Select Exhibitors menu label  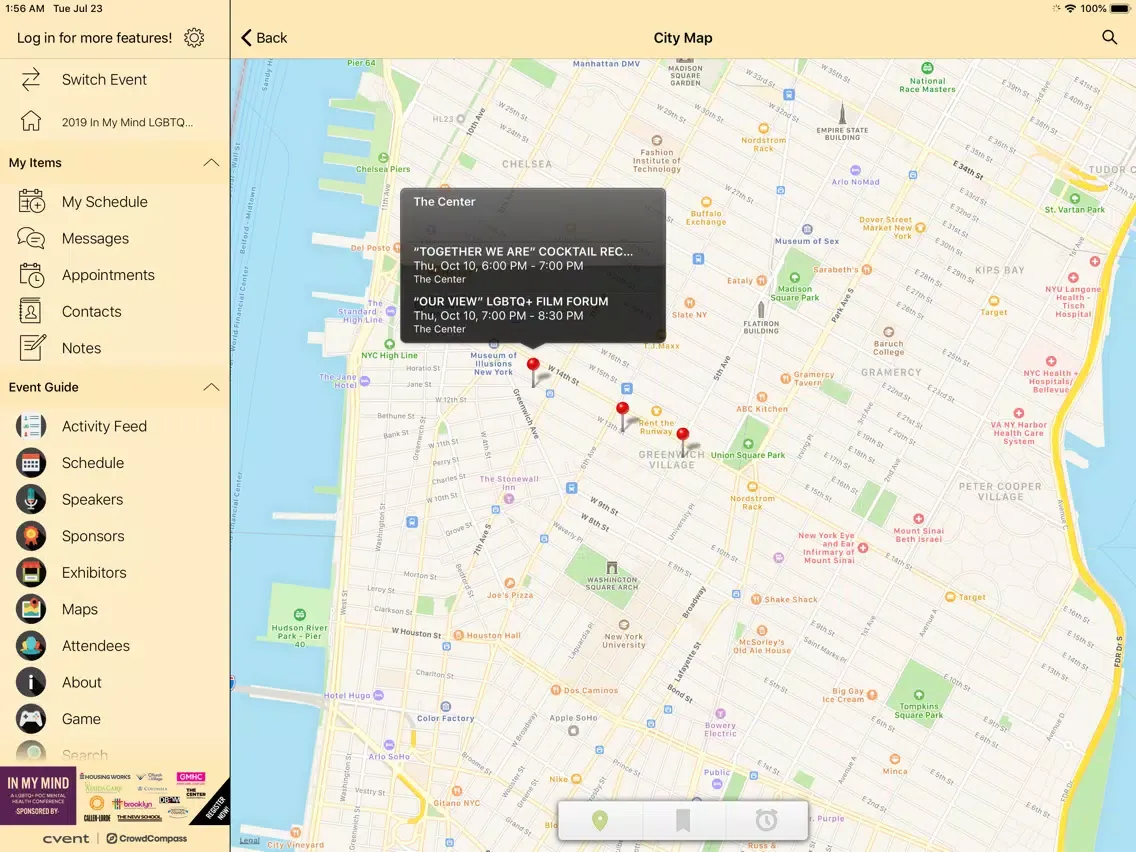[93, 572]
